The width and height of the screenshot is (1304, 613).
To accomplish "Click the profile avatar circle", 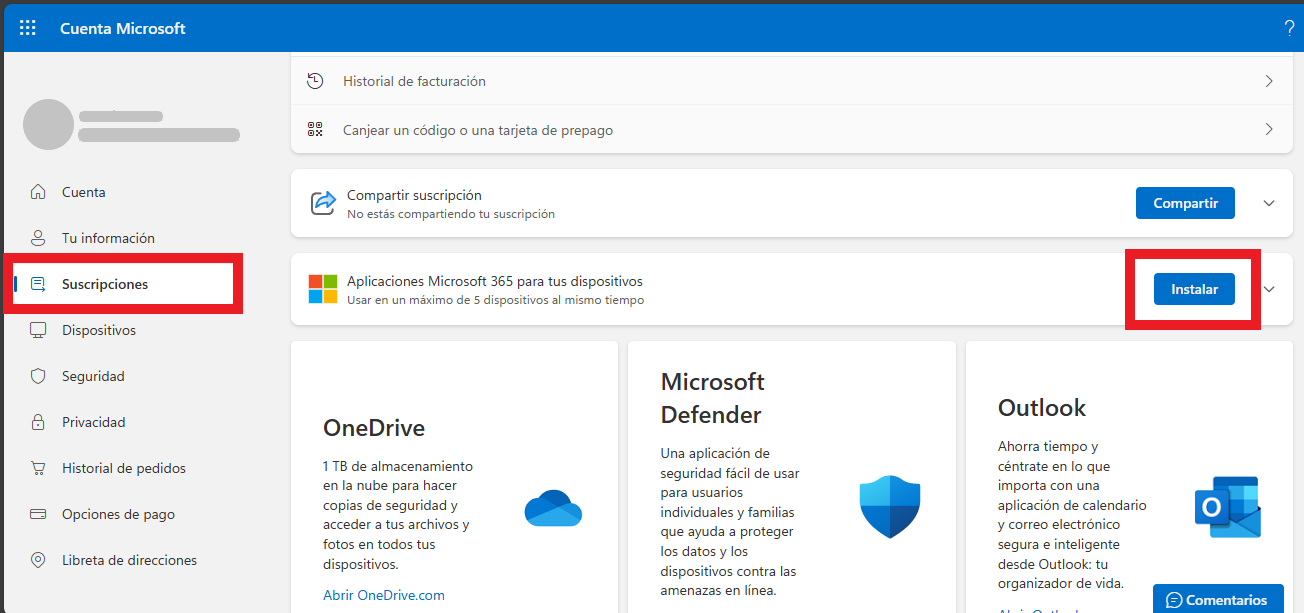I will [x=48, y=125].
